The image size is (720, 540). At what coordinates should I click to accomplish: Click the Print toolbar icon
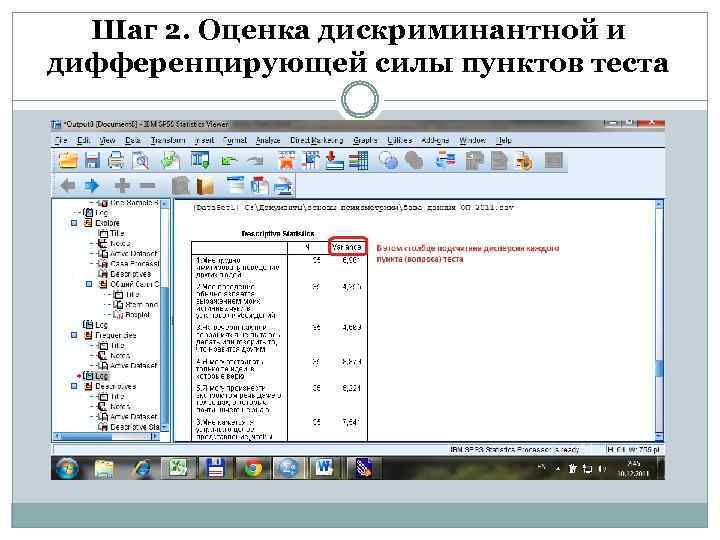click(x=116, y=161)
